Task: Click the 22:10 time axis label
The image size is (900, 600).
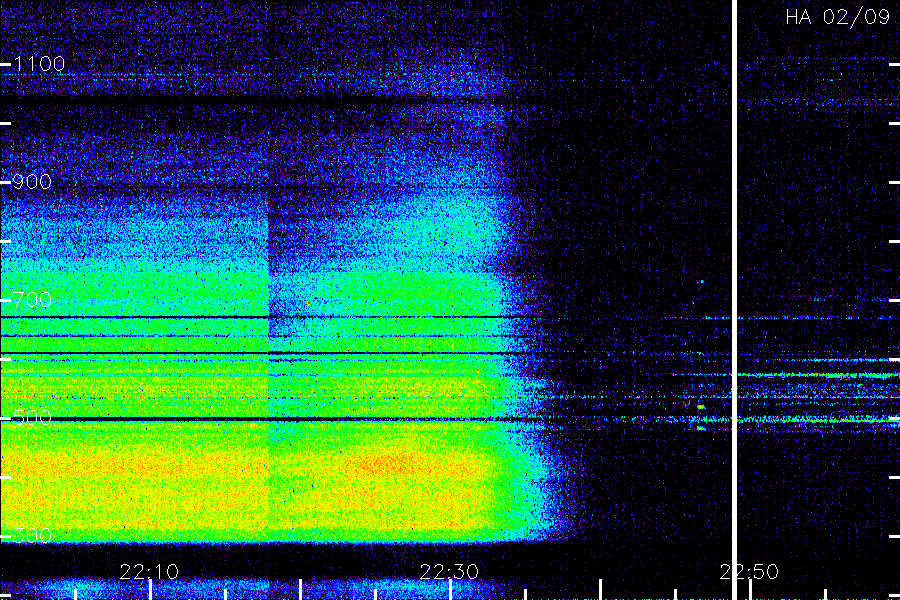Action: pos(149,572)
